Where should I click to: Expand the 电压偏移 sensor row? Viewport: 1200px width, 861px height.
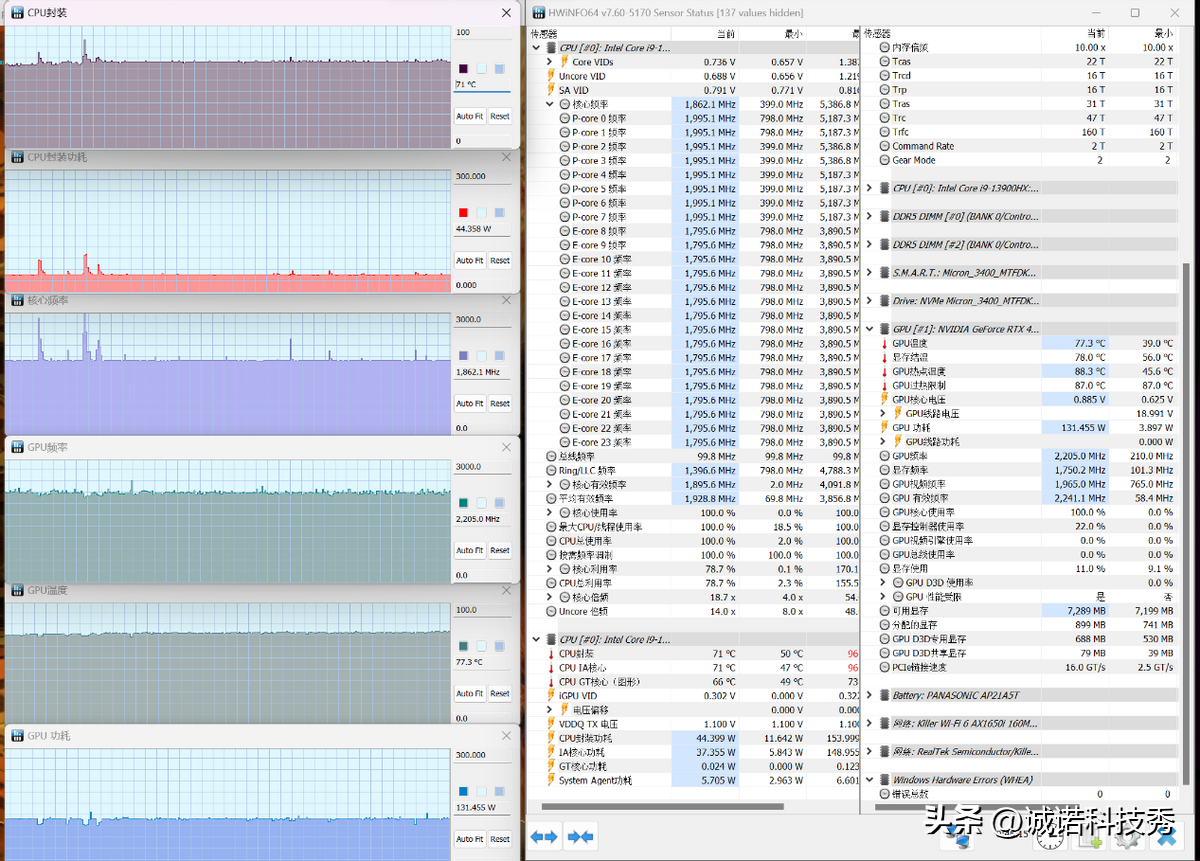(549, 709)
